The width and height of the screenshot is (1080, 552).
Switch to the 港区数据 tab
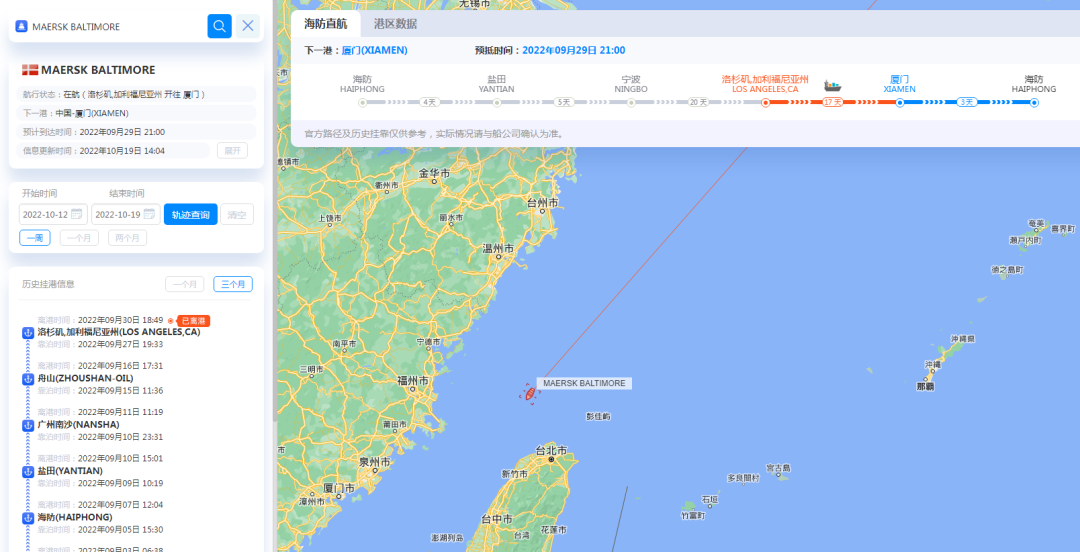pos(395,24)
